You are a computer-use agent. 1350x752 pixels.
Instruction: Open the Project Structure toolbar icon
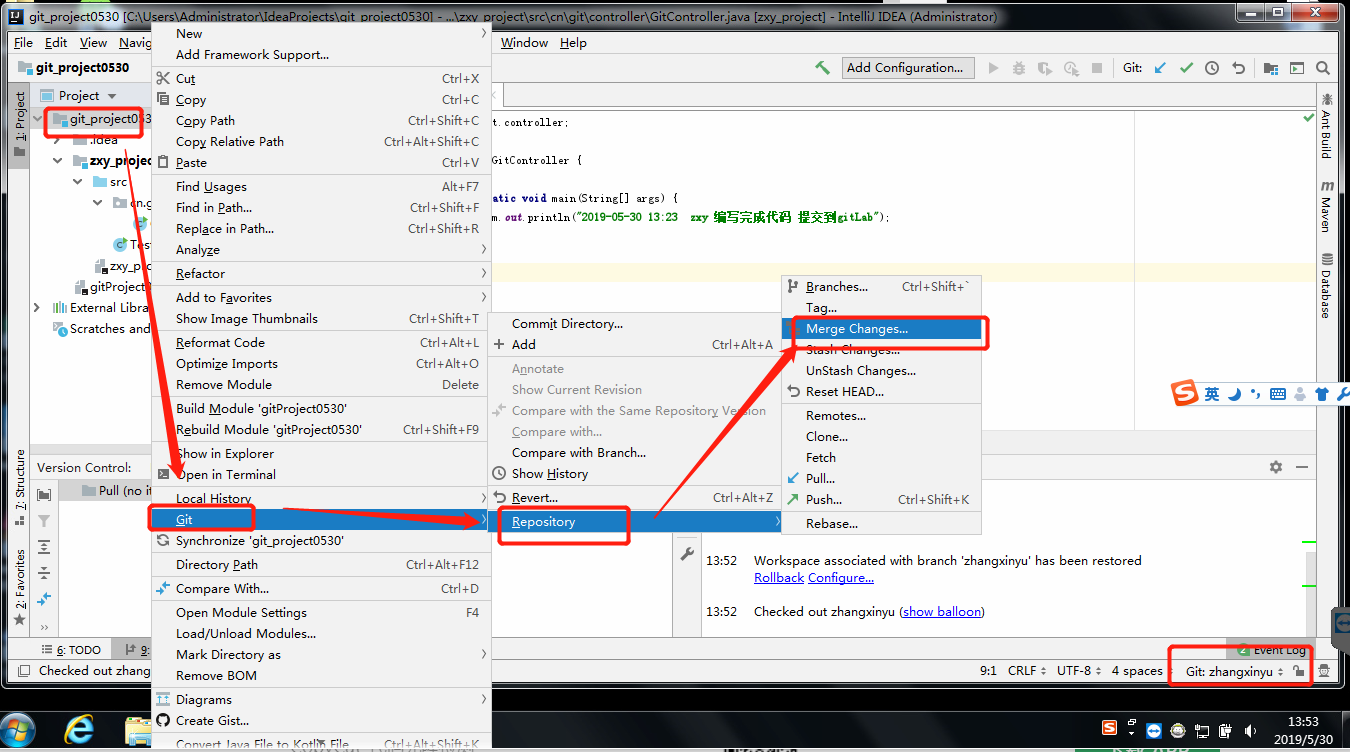click(x=1270, y=68)
